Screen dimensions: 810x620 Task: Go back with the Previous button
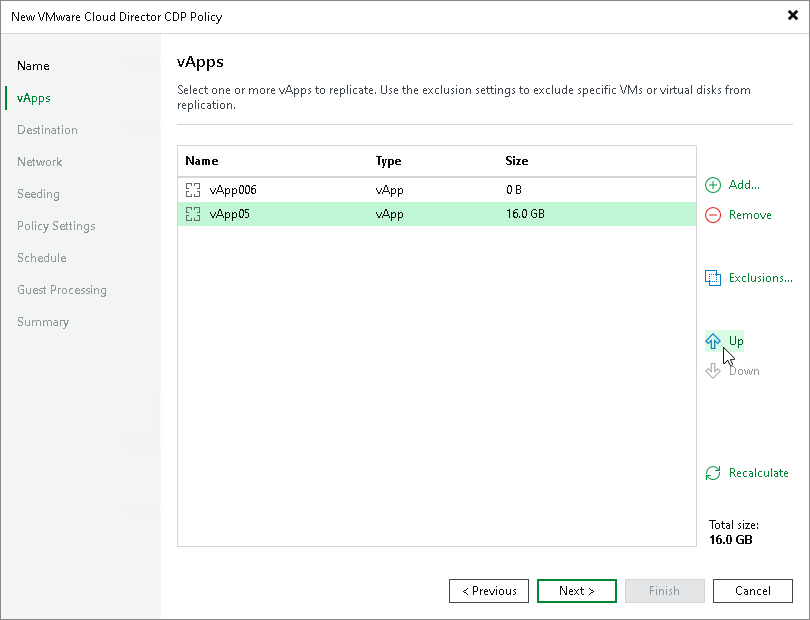[489, 591]
